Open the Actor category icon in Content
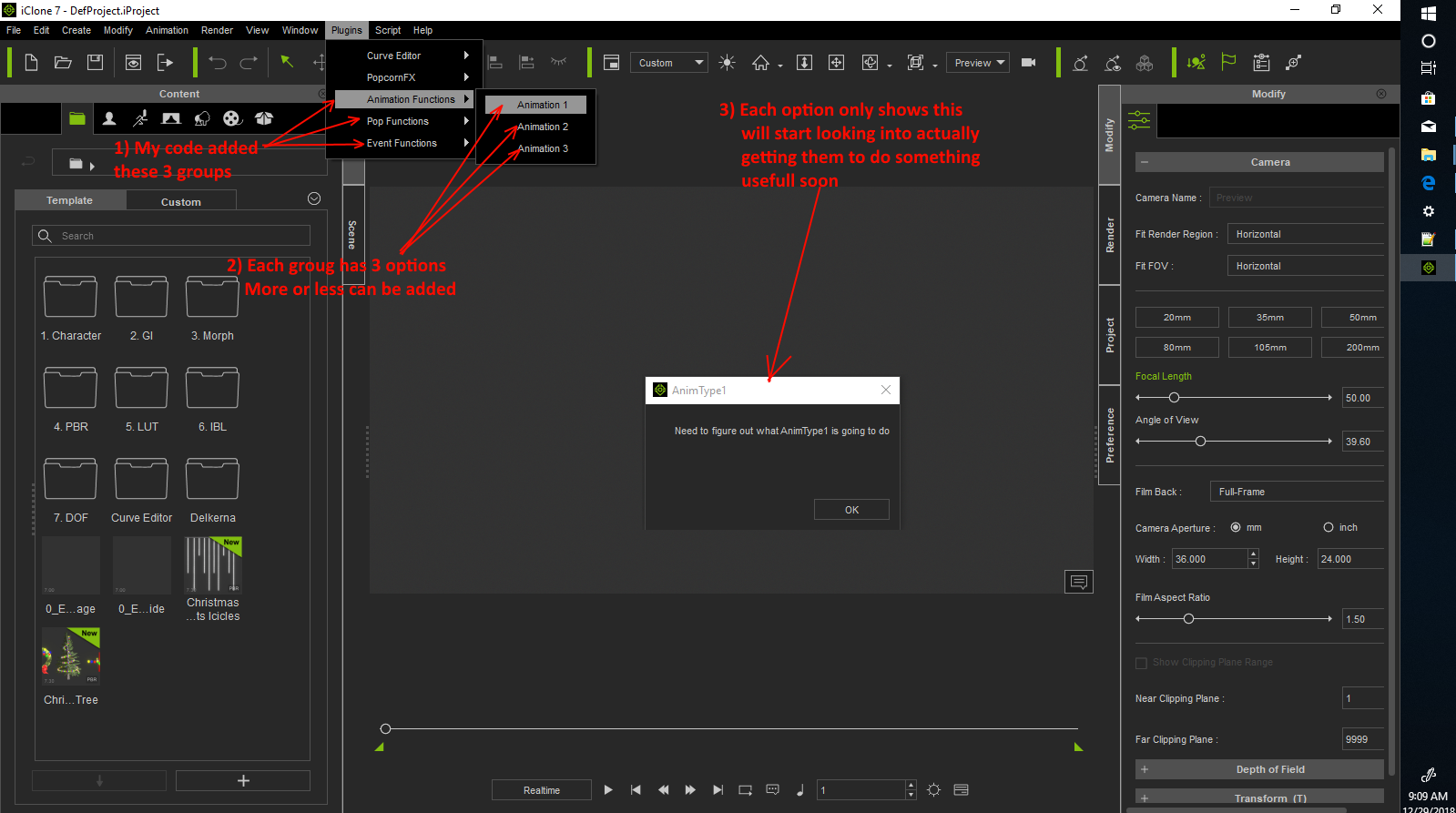This screenshot has height=813, width=1456. [109, 118]
